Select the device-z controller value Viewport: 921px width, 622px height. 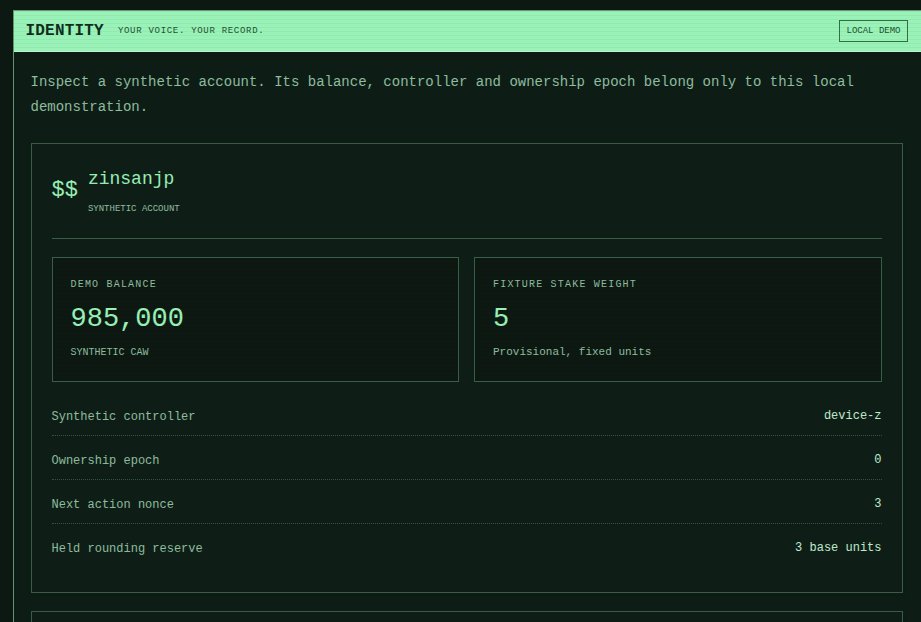852,415
